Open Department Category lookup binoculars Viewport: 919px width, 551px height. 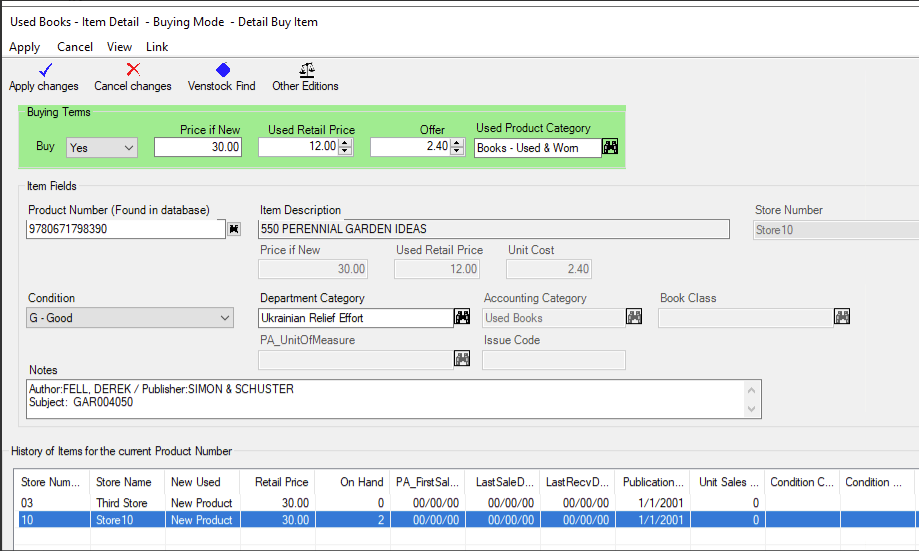point(462,317)
